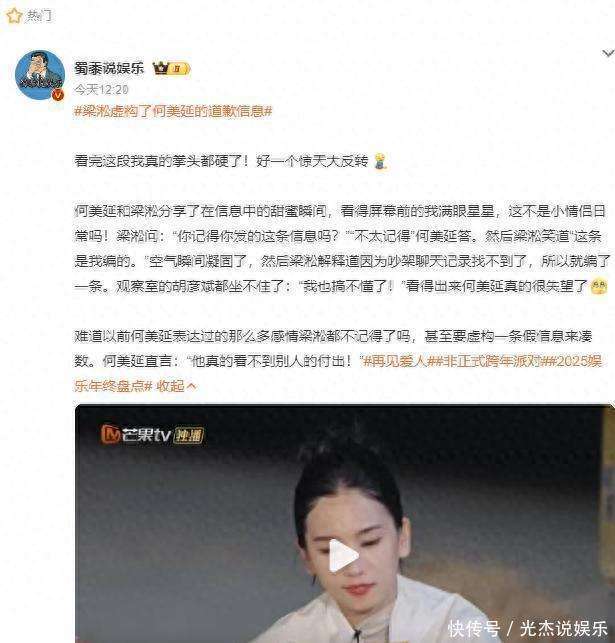The image size is (615, 643).
Task: Click the 热门 label
Action: click(x=39, y=16)
